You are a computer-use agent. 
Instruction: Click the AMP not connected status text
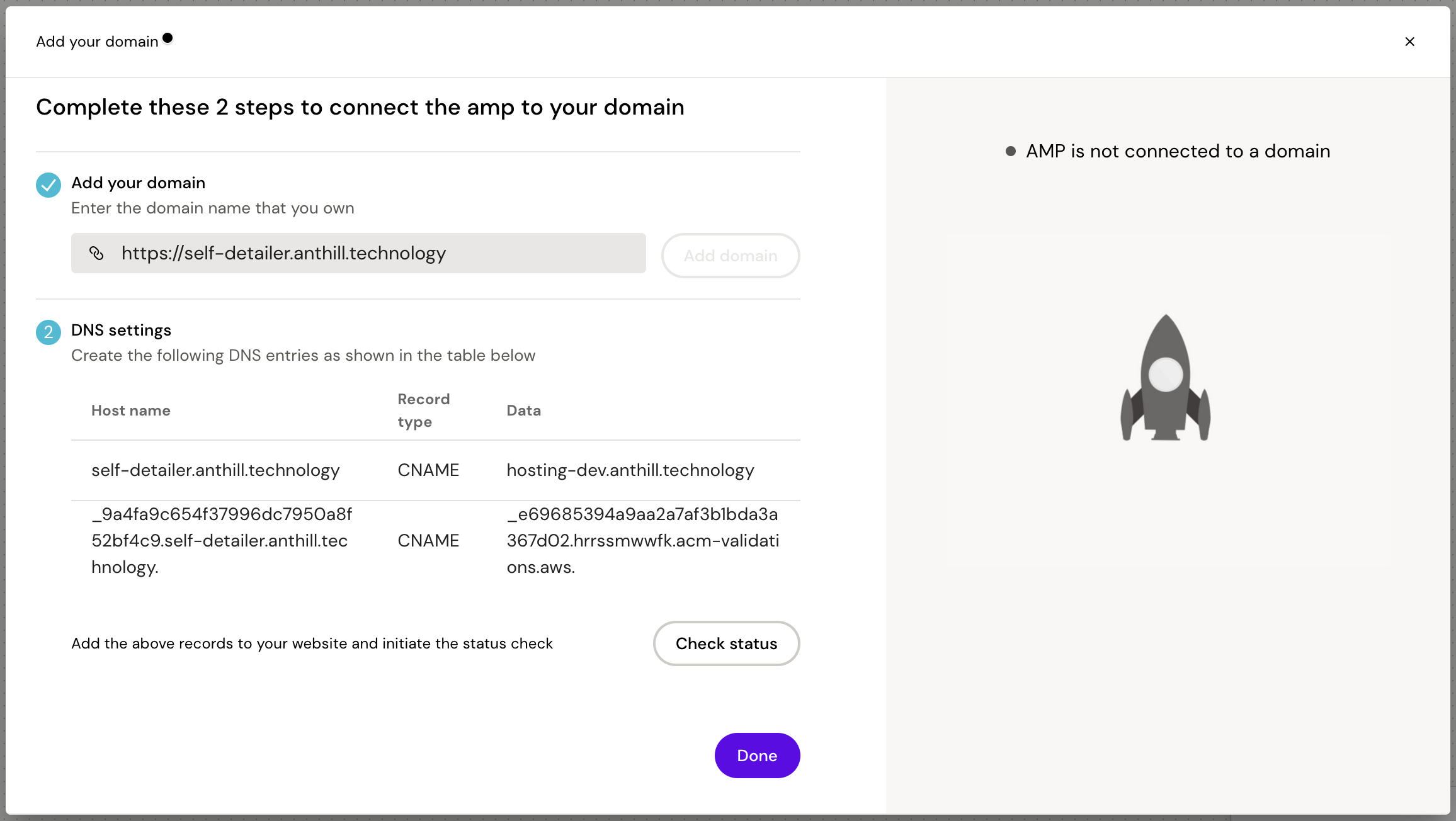(x=1178, y=151)
